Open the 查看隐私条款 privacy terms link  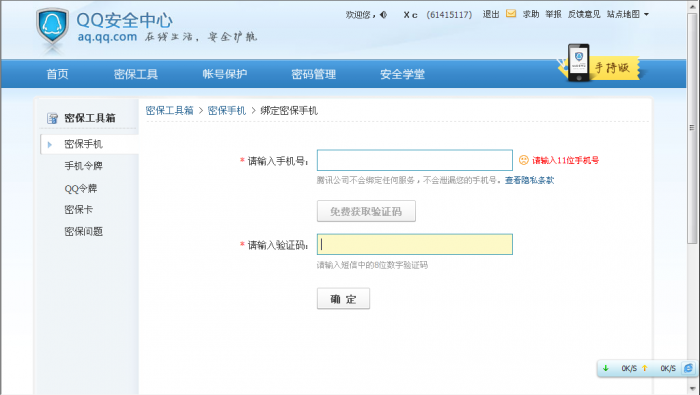(529, 180)
